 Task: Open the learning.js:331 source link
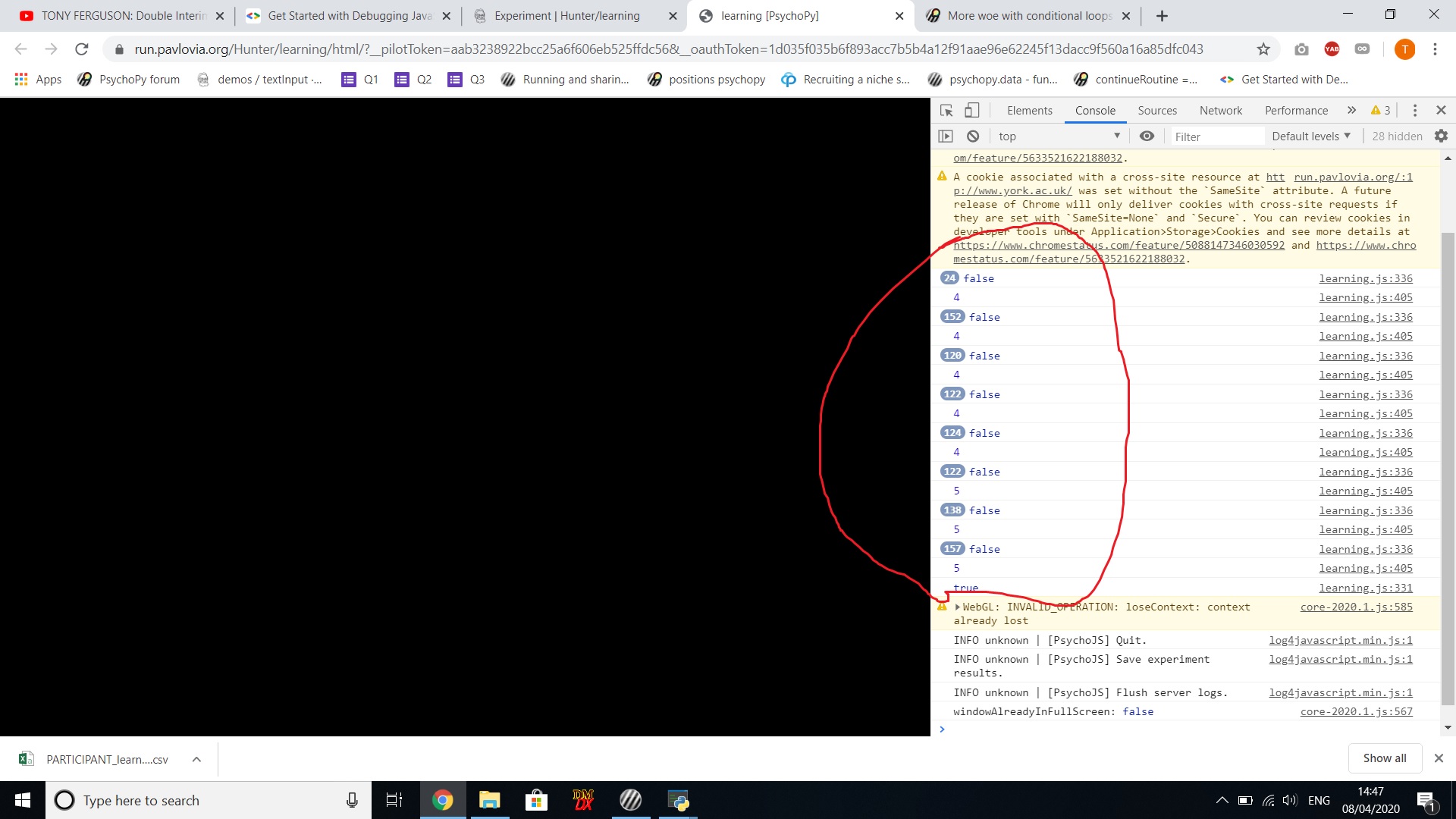tap(1365, 588)
